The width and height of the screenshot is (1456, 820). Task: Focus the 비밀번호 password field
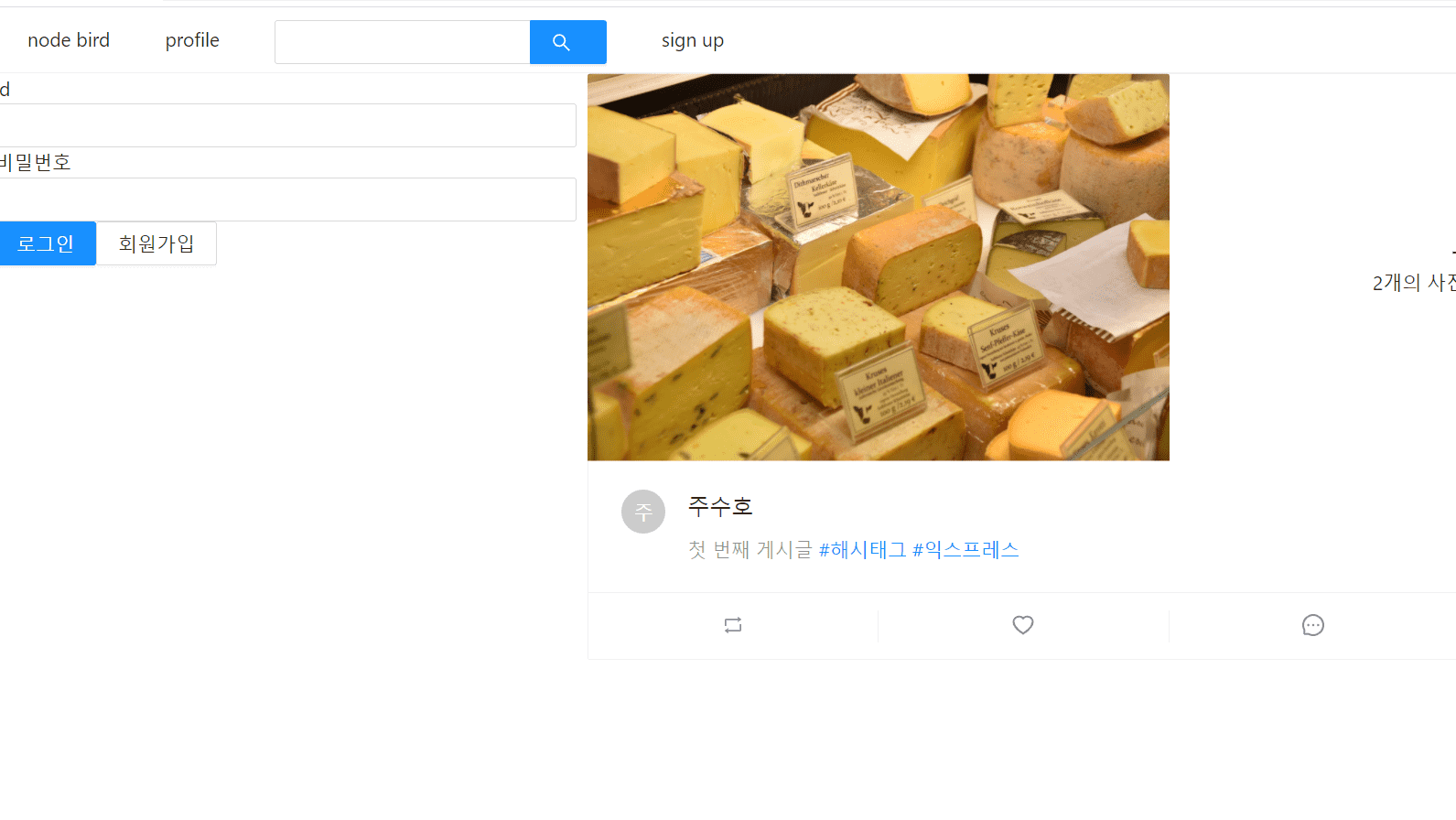287,200
